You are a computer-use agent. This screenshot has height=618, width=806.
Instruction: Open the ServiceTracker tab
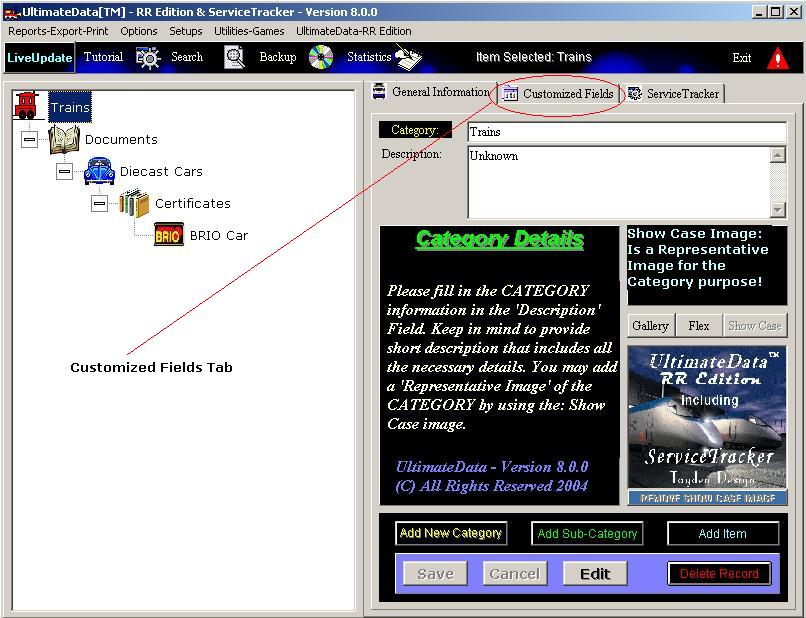tap(674, 94)
